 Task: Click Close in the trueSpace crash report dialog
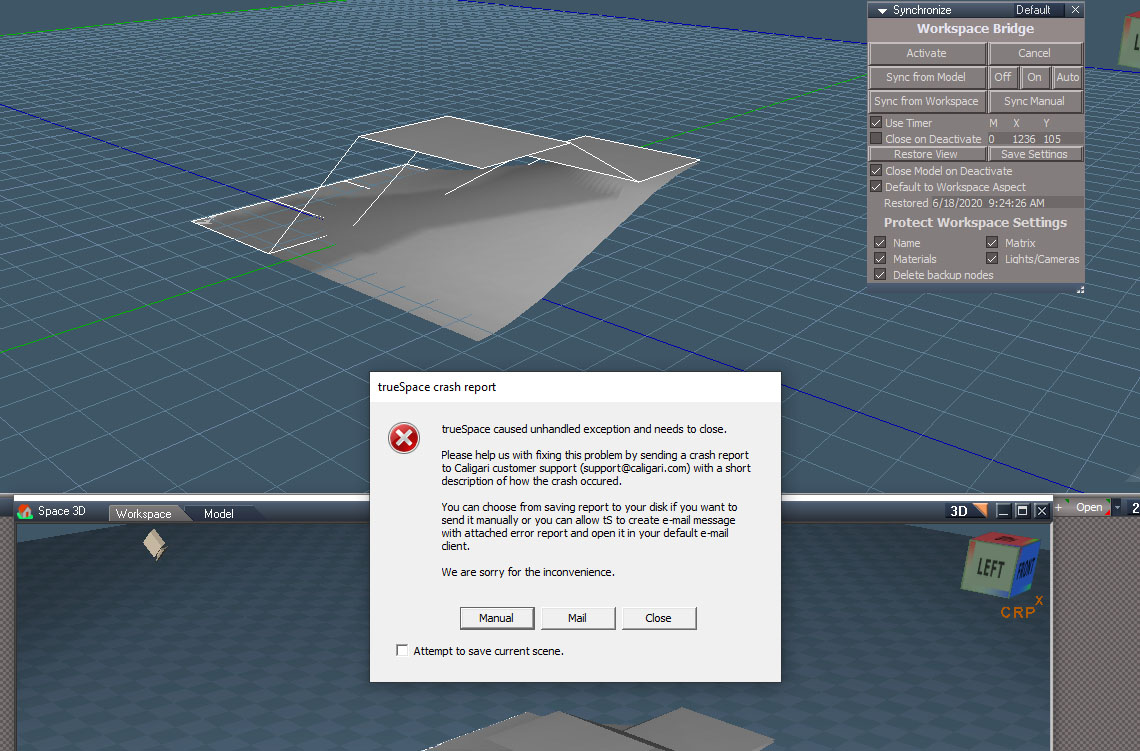coord(659,618)
